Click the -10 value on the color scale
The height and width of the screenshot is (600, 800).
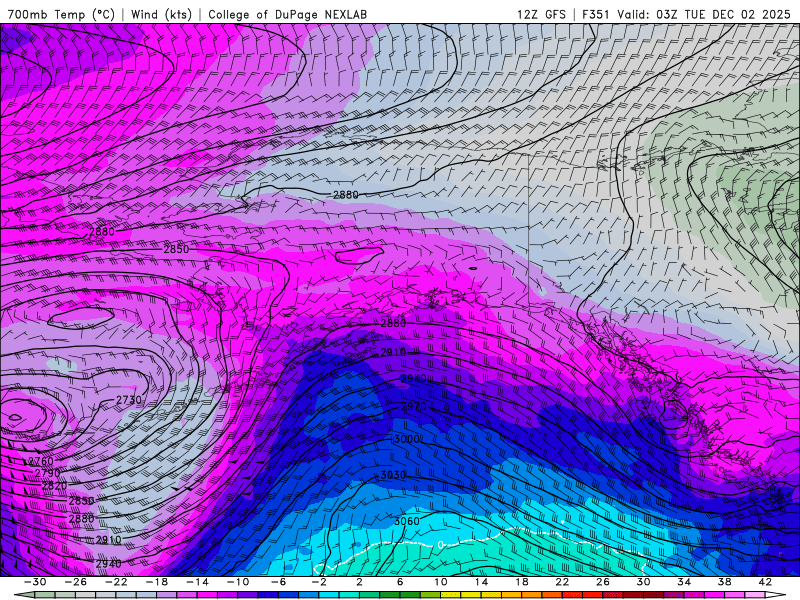pyautogui.click(x=238, y=582)
